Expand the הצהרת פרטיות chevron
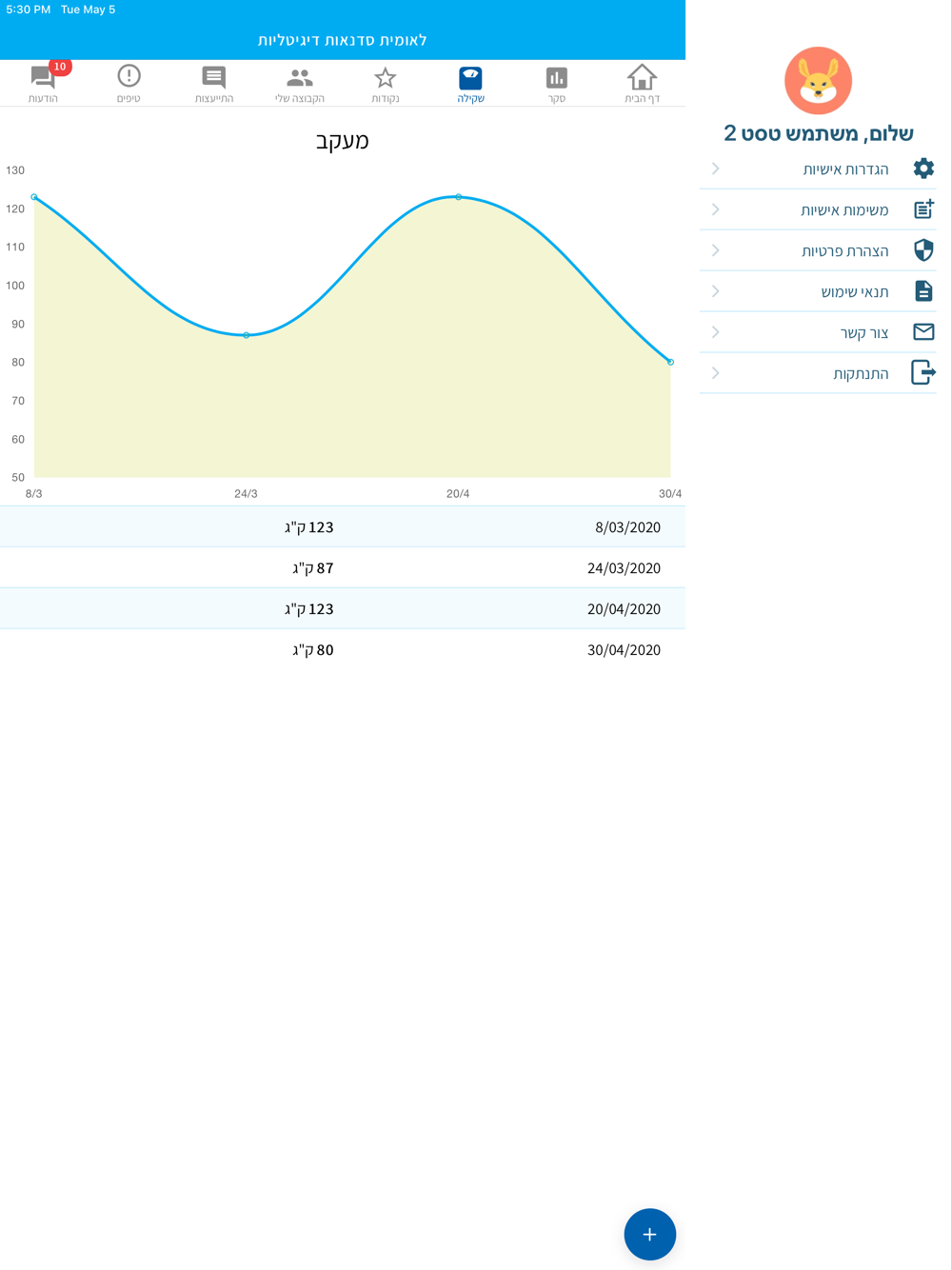 click(716, 250)
